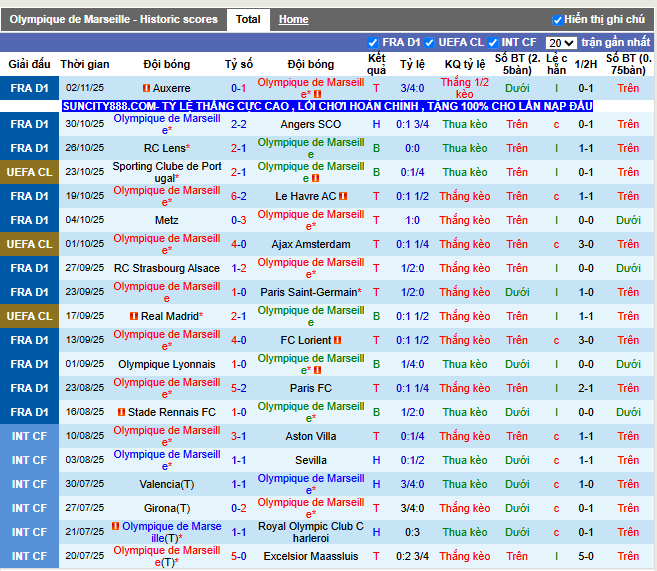This screenshot has width=657, height=571.
Task: Open Ajax Amsterdam team link
Action: (x=310, y=244)
